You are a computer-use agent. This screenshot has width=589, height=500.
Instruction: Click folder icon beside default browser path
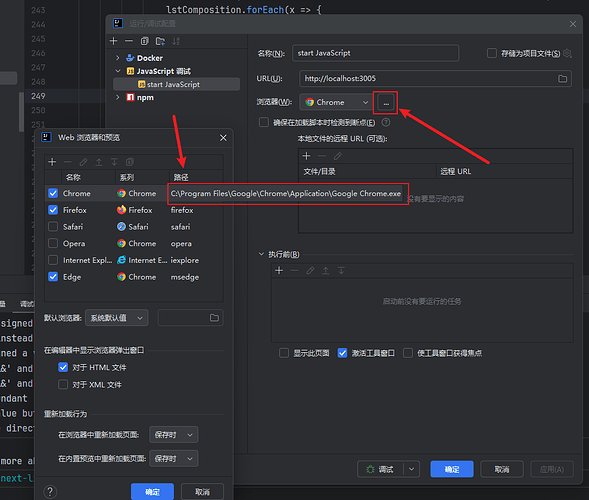click(214, 318)
